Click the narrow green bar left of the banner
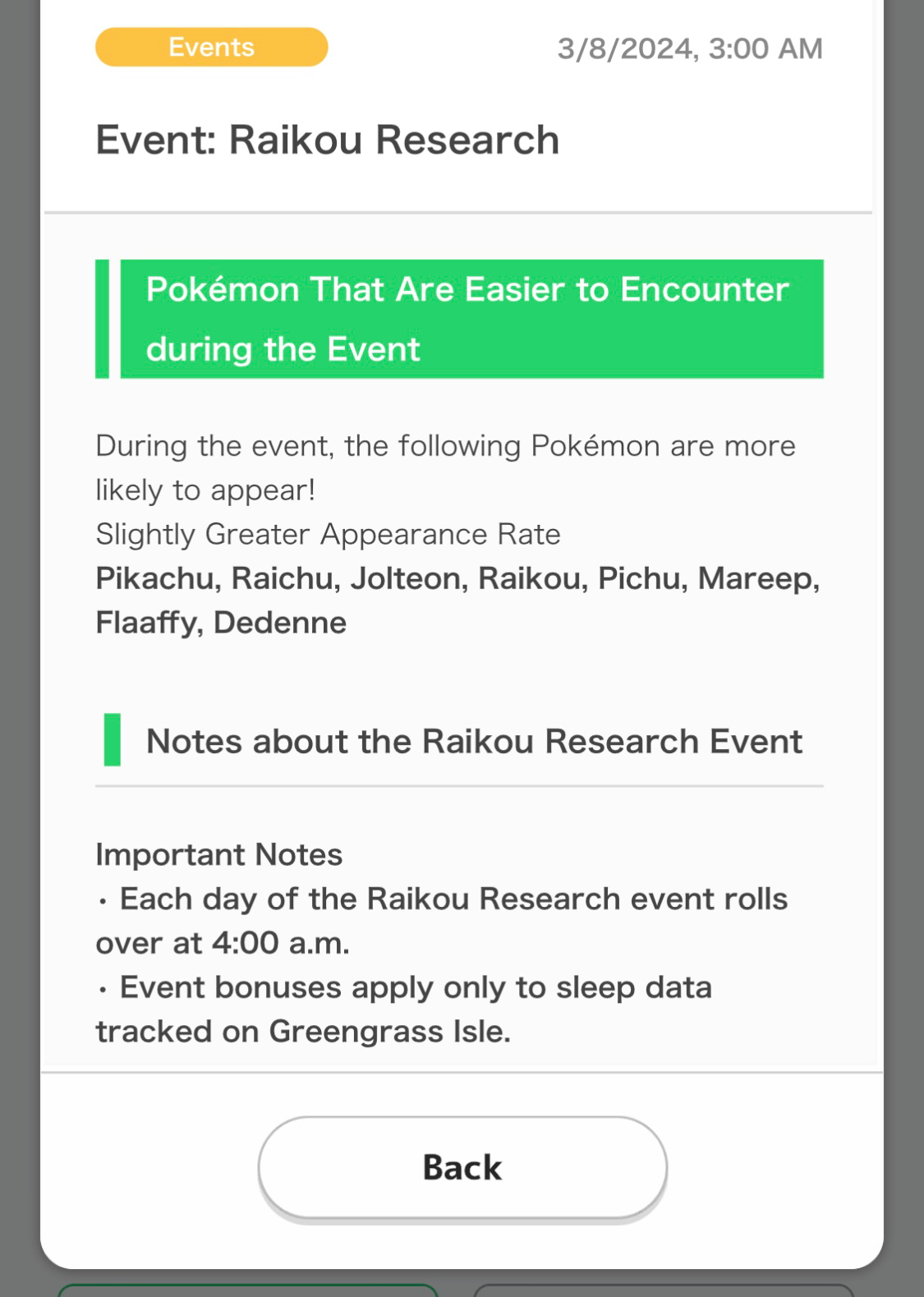Screen dimensions: 924x1297 coord(102,319)
